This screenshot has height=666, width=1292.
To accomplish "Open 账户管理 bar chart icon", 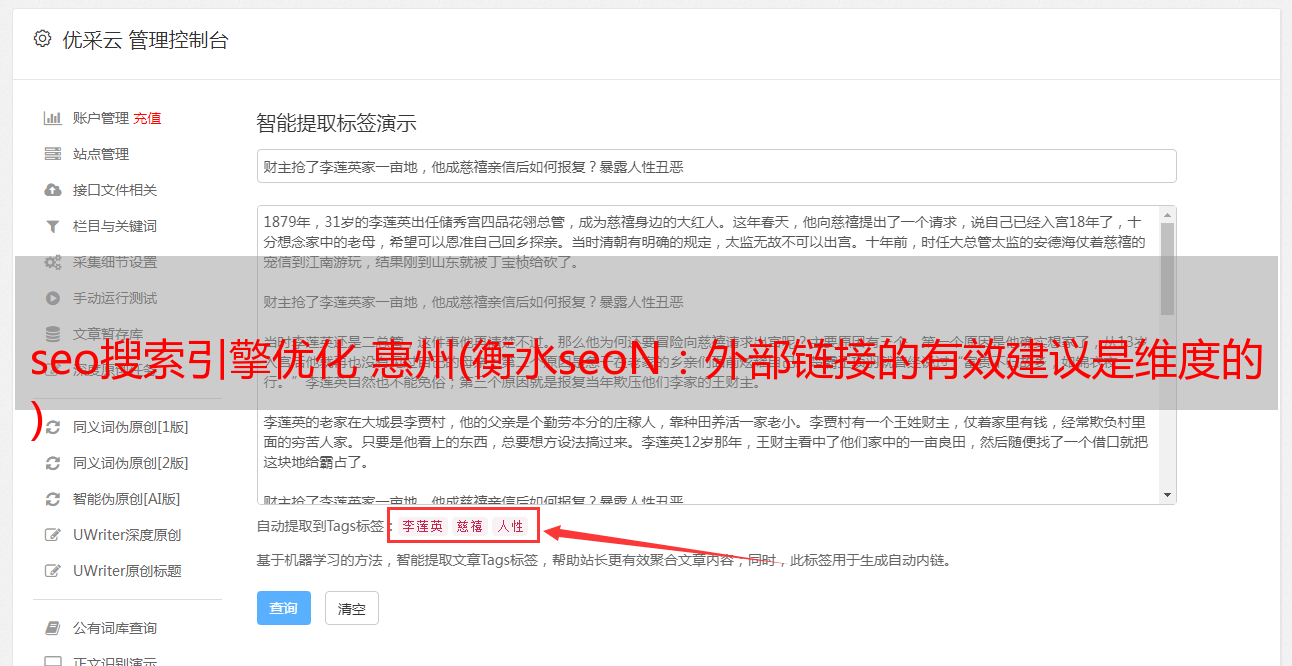I will pyautogui.click(x=53, y=118).
